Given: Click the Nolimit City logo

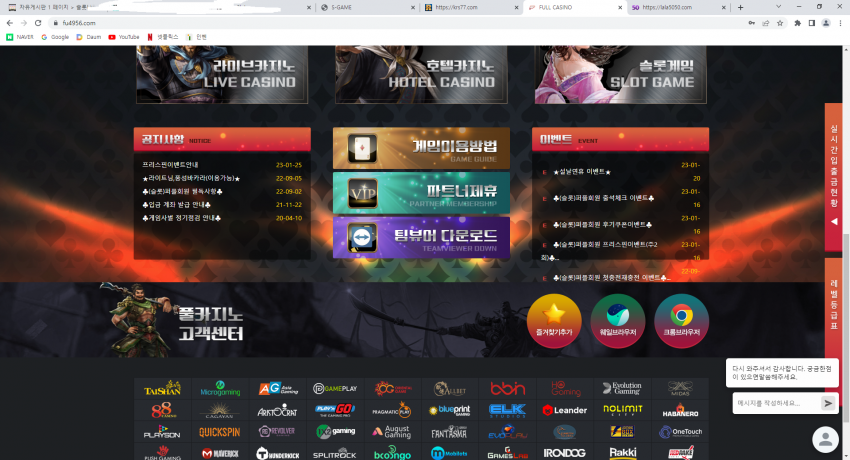Looking at the screenshot, I should tap(622, 409).
